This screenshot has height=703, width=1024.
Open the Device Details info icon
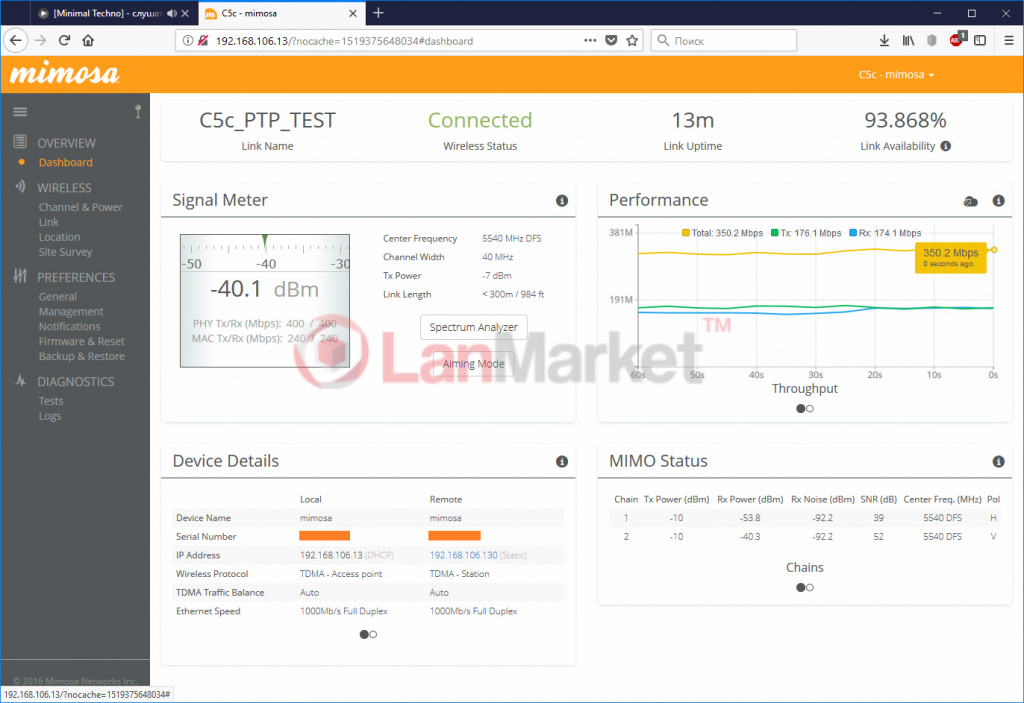tap(562, 461)
